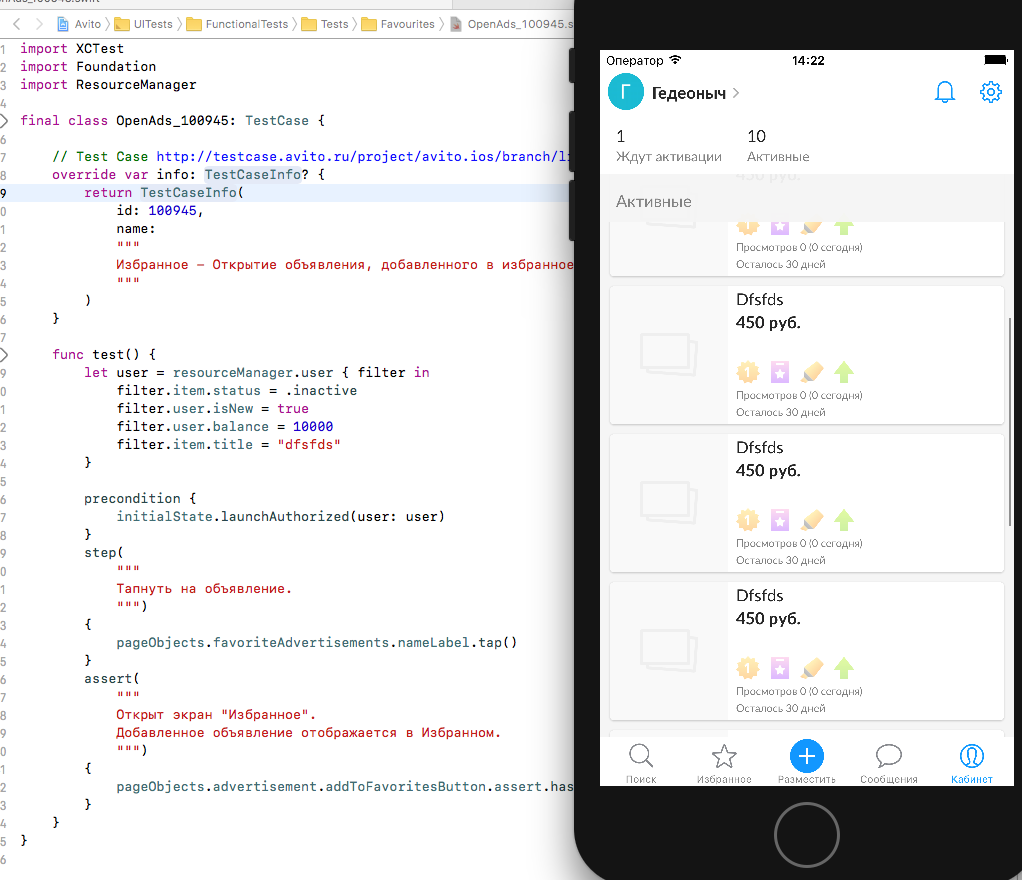Image resolution: width=1022 pixels, height=880 pixels.
Task: Click 'Открыт экран "Избранное".' text
Action: 216,714
